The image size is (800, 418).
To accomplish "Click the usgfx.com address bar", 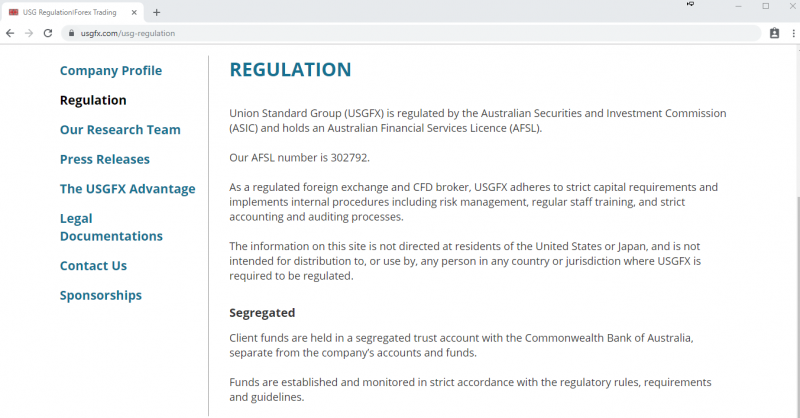I will click(411, 33).
